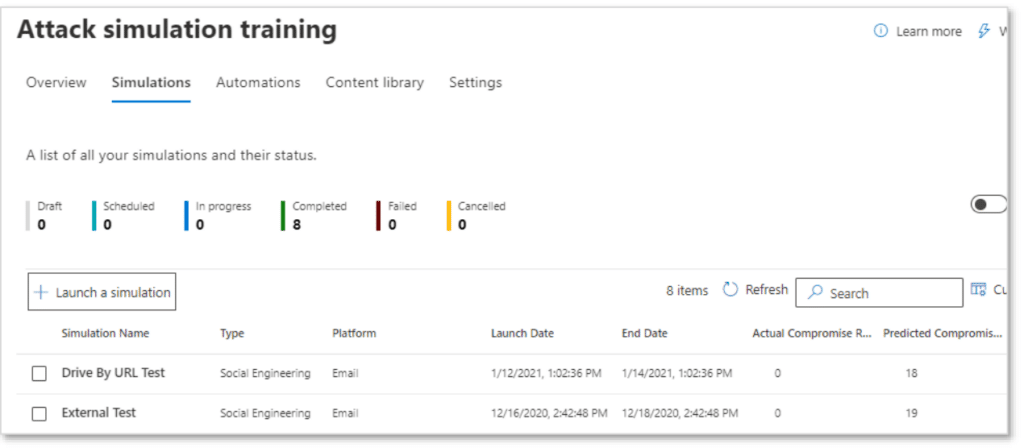
Task: Sort by Simulation Name column header
Action: [x=105, y=333]
